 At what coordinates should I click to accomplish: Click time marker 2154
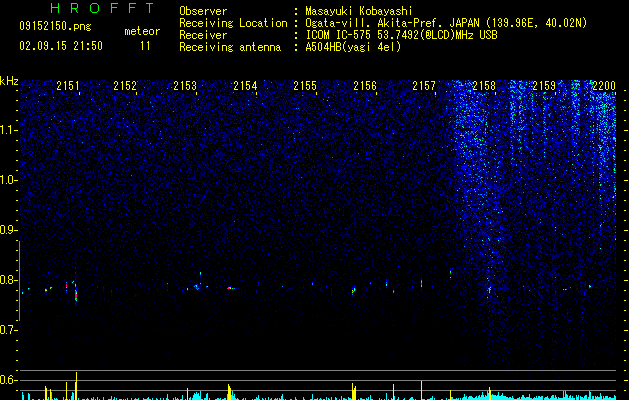pyautogui.click(x=245, y=86)
